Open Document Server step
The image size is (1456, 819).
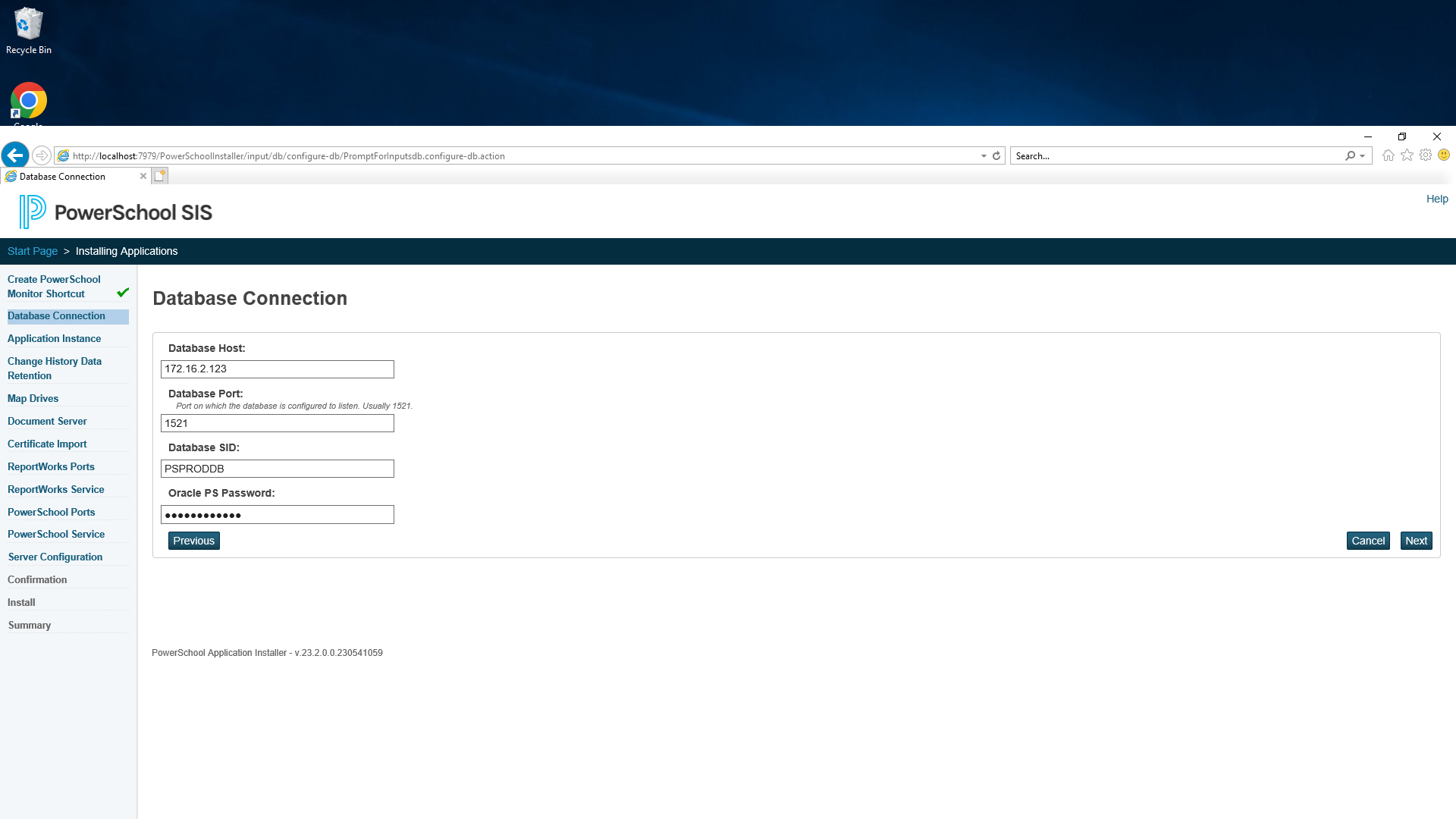pos(47,422)
